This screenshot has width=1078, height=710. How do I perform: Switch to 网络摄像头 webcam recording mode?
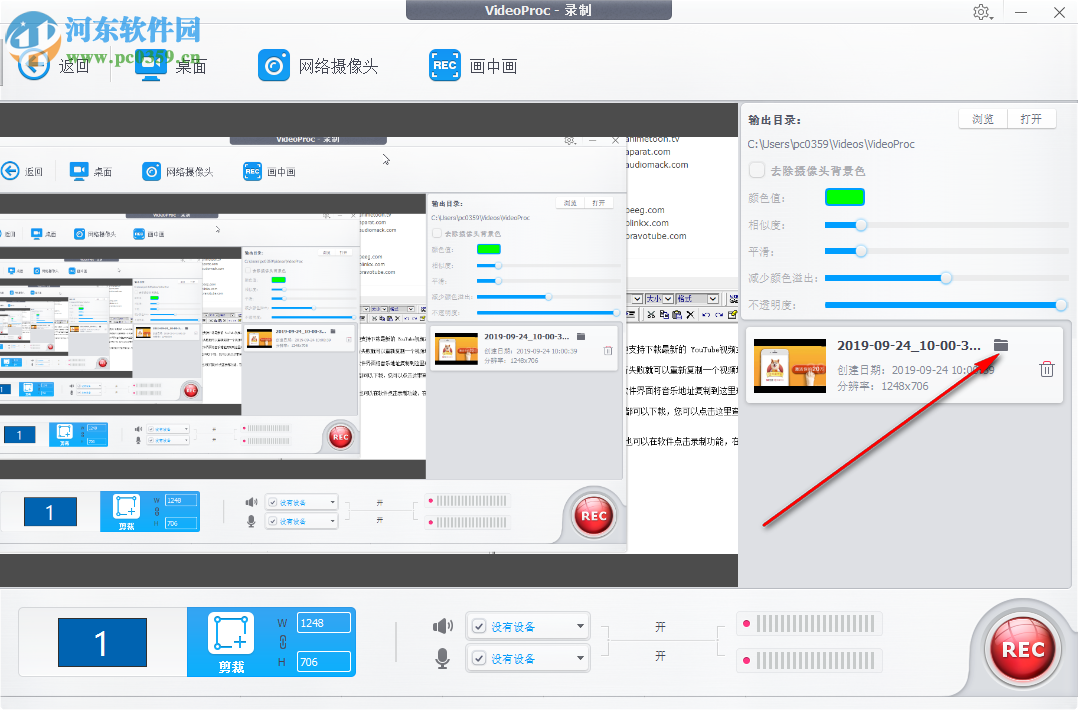274,65
